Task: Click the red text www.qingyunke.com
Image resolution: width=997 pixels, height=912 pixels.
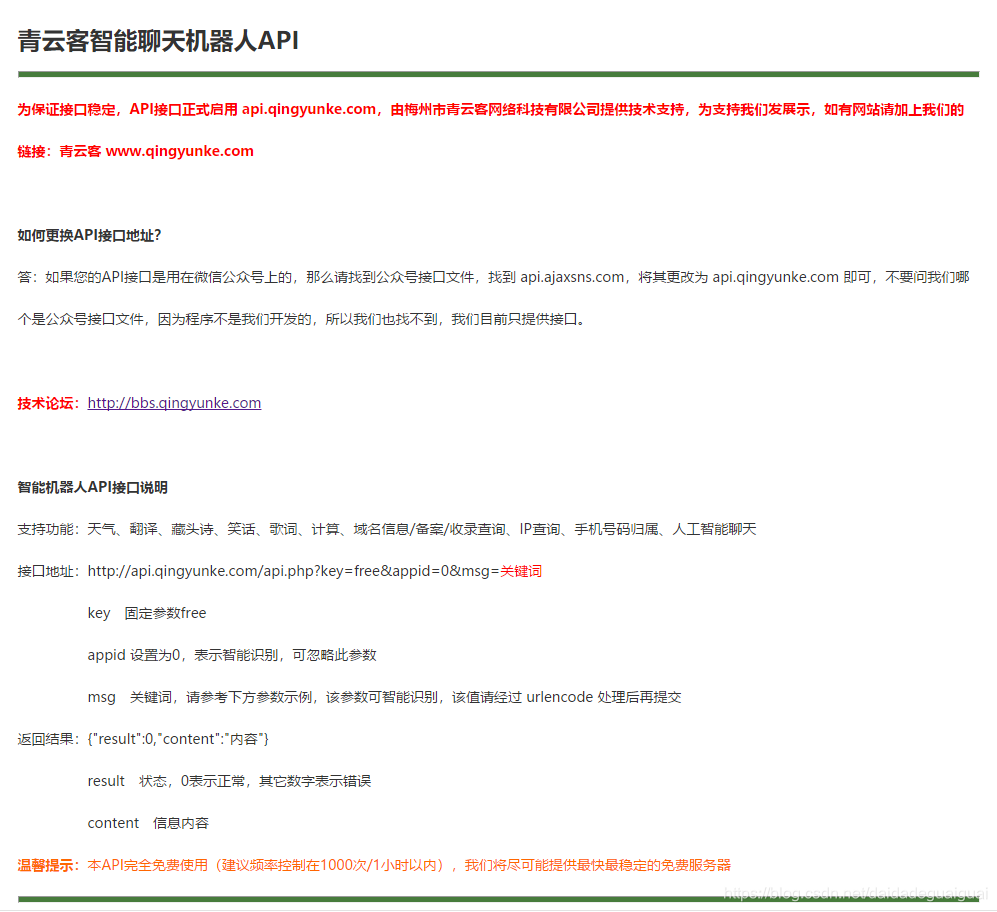Action: tap(179, 151)
